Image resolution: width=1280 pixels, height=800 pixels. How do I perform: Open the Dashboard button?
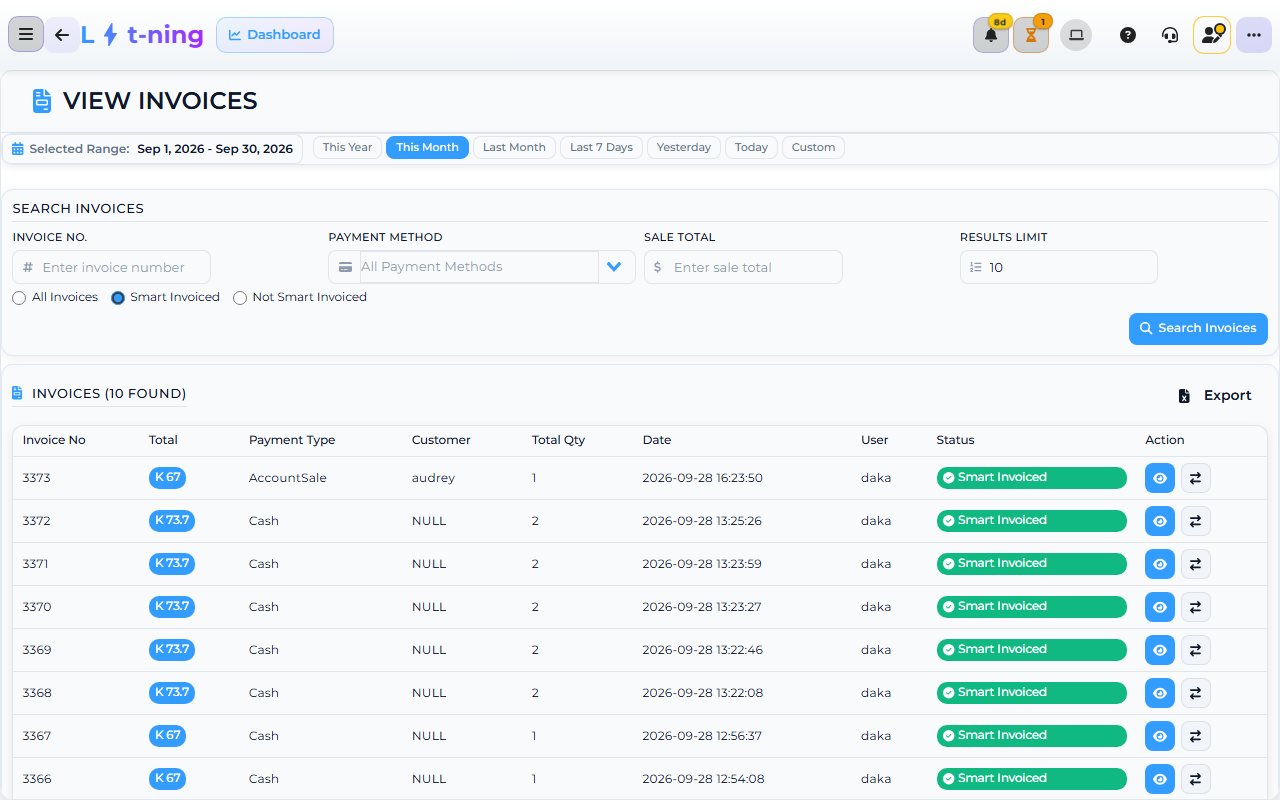click(275, 35)
